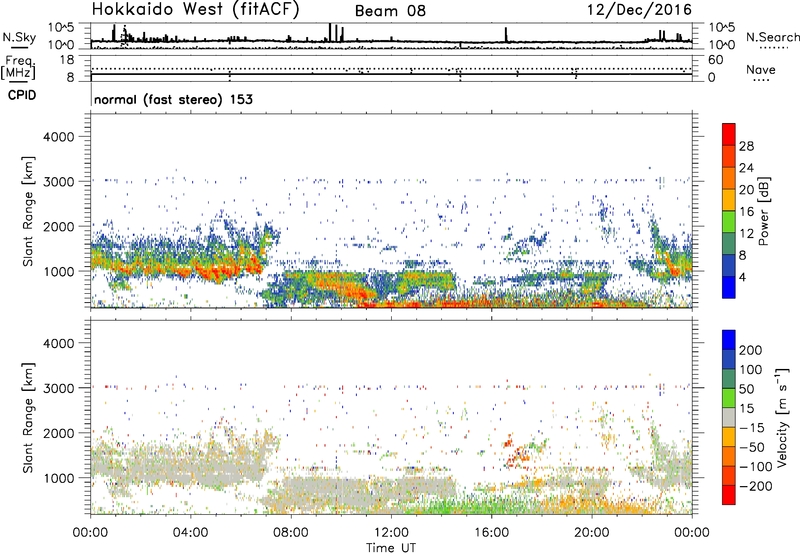Viewport: 800px width, 554px height.
Task: Click the date '12/Dec/2016'
Action: (x=639, y=9)
